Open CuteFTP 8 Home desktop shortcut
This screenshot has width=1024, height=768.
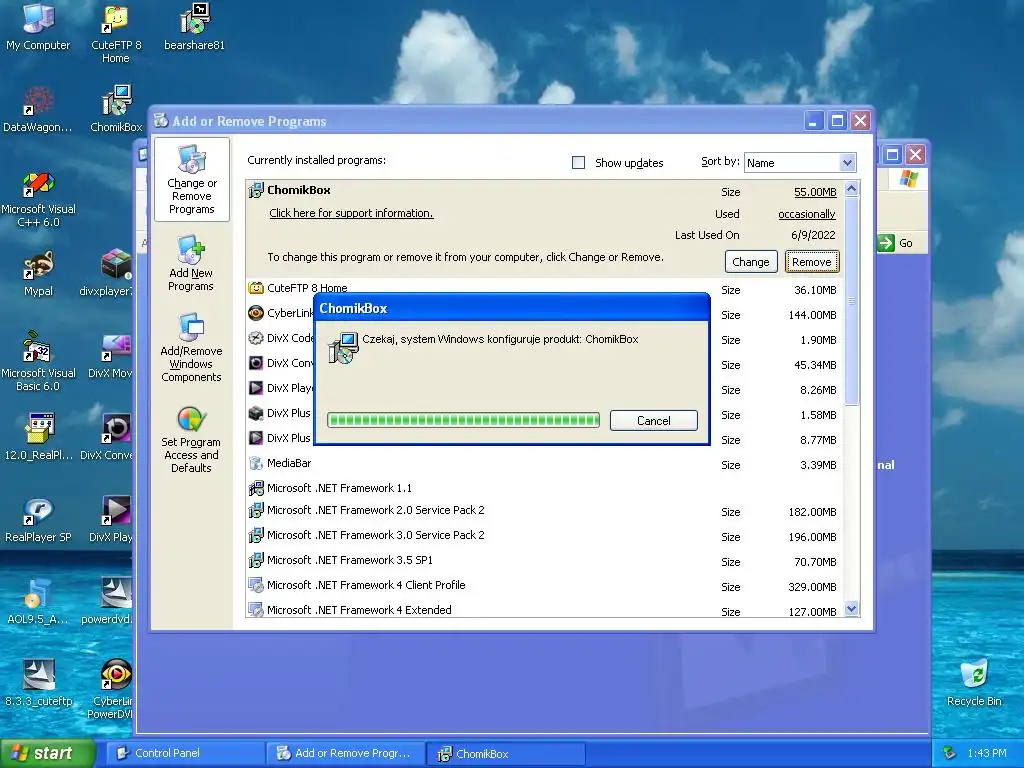tap(116, 34)
